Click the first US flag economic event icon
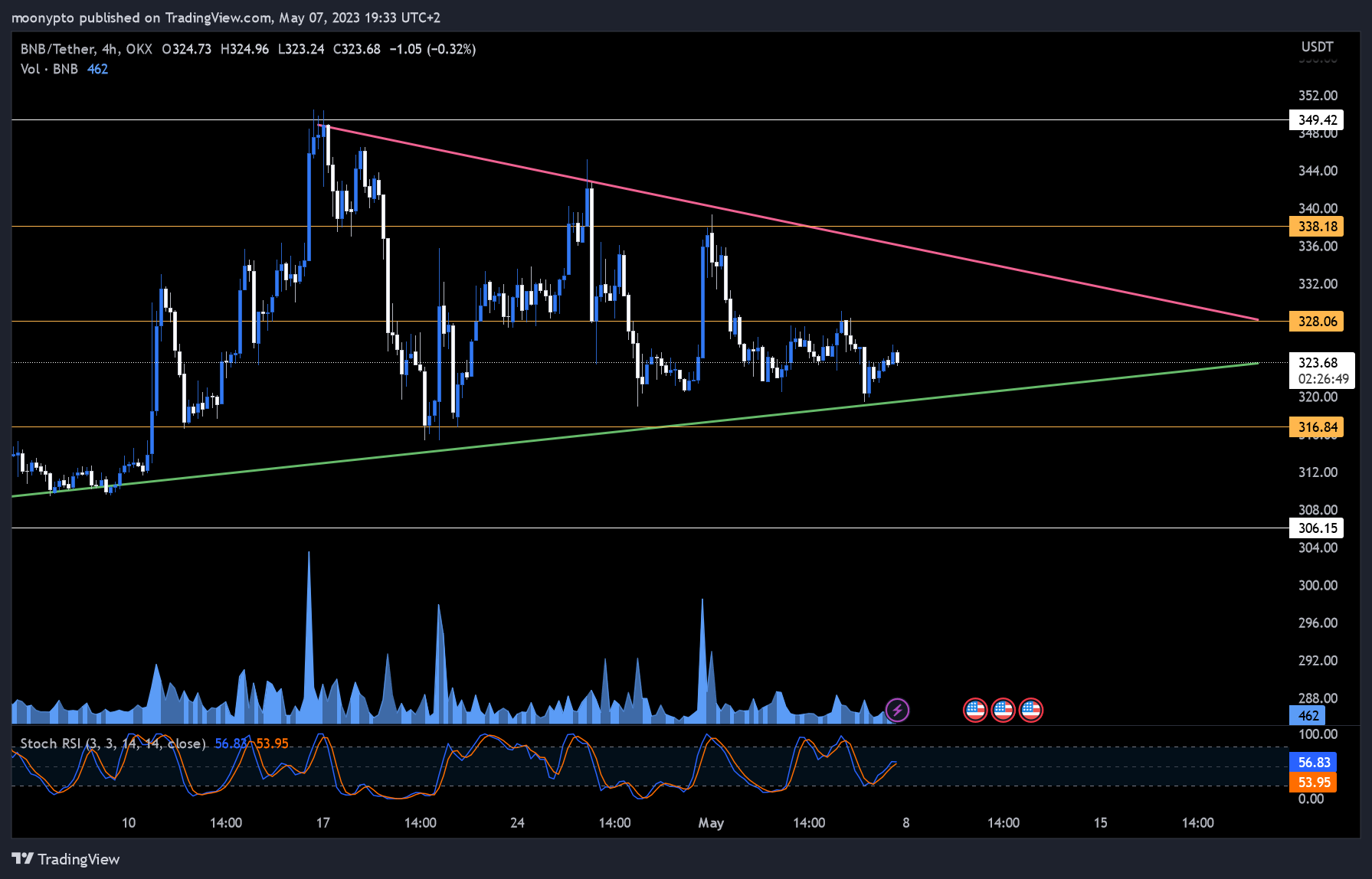Viewport: 1372px width, 879px height. [x=974, y=710]
